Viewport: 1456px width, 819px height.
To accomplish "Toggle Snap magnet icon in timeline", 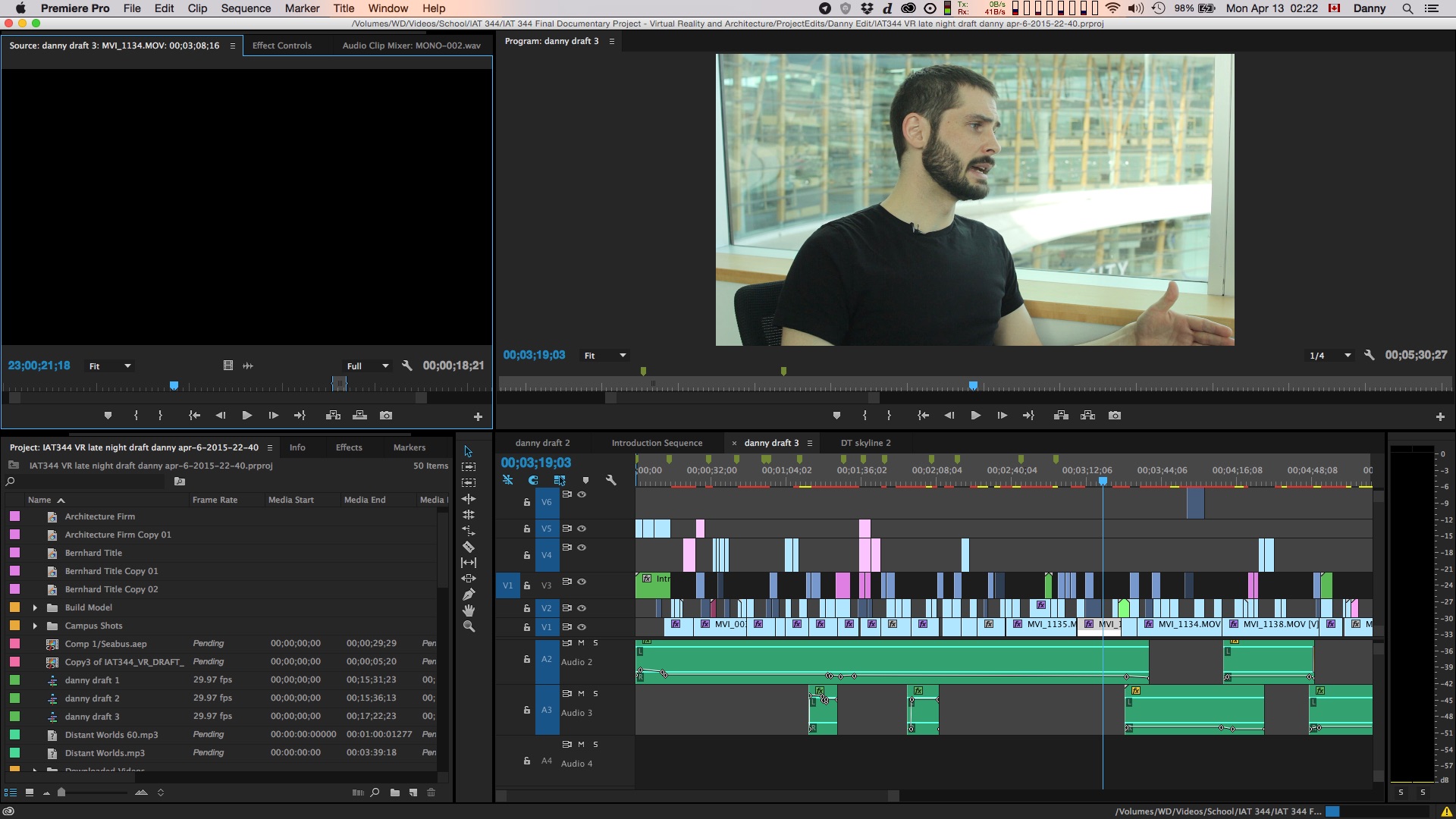I will click(x=533, y=480).
